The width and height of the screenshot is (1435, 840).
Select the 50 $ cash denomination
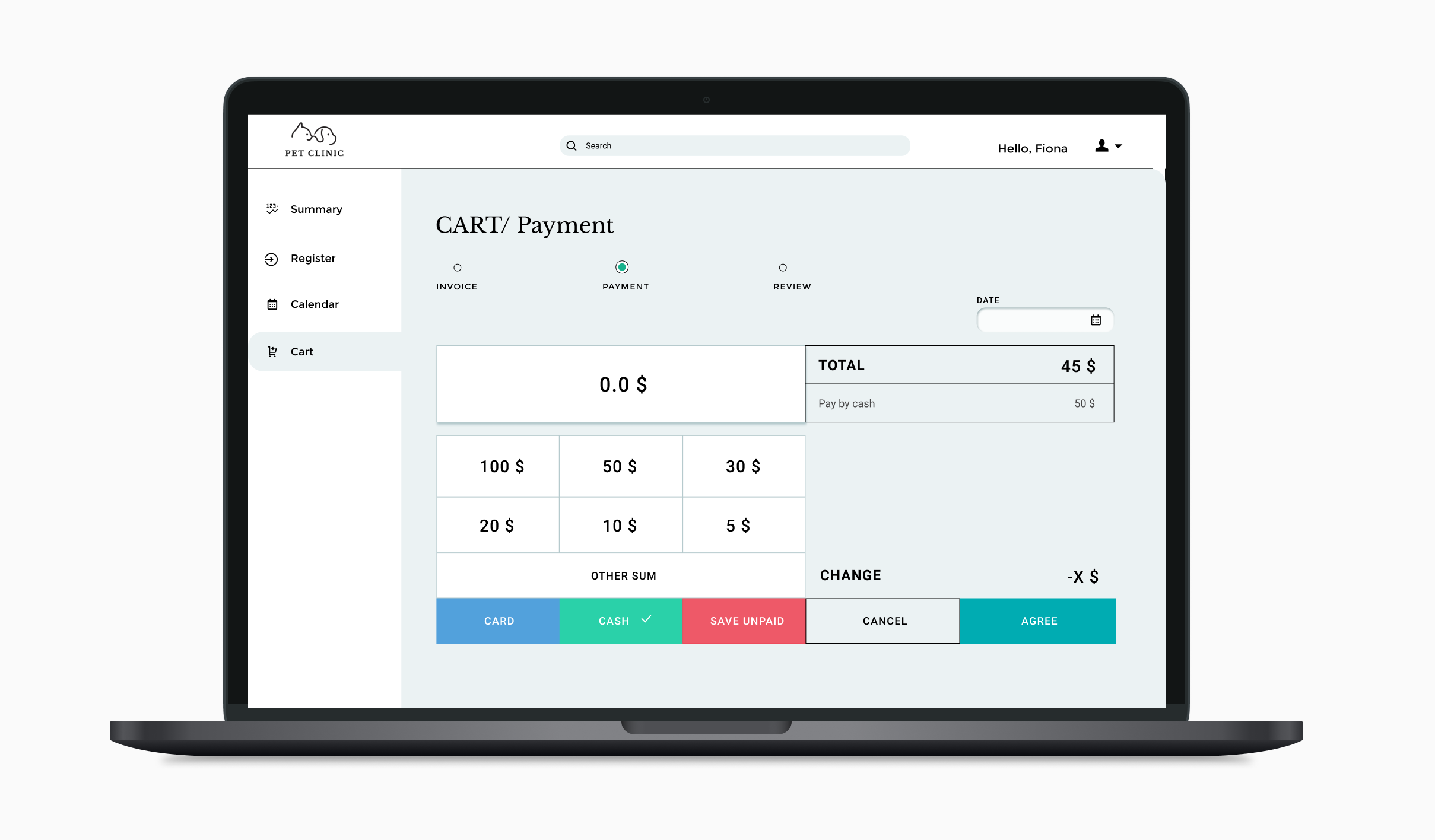620,466
